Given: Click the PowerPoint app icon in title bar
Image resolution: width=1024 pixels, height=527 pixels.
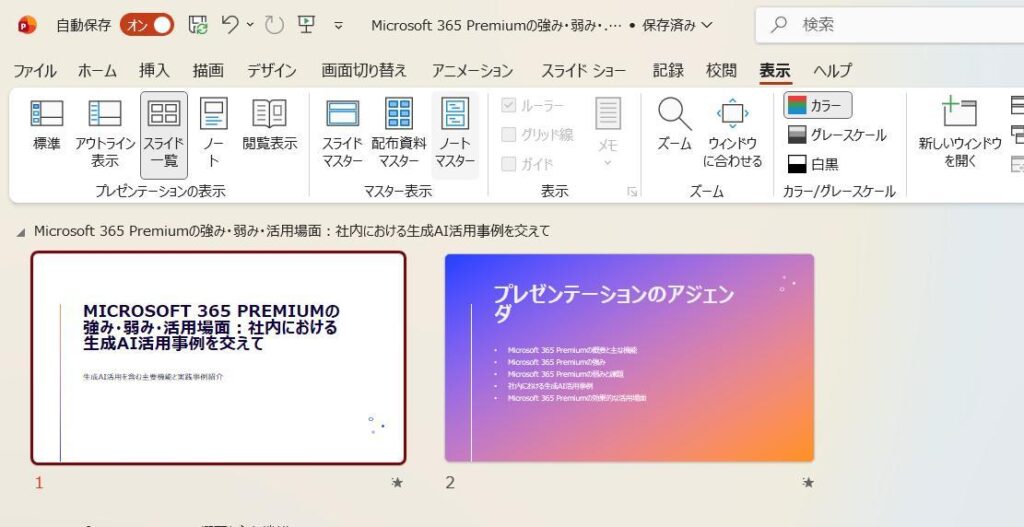Looking at the screenshot, I should tap(27, 25).
